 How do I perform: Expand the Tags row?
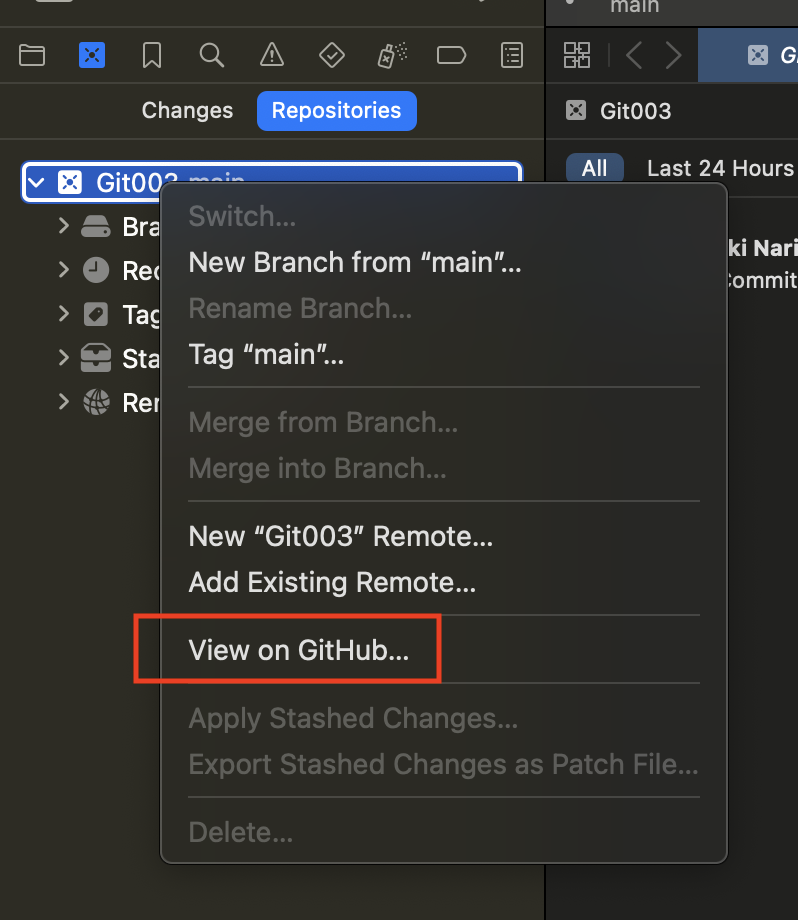click(64, 314)
